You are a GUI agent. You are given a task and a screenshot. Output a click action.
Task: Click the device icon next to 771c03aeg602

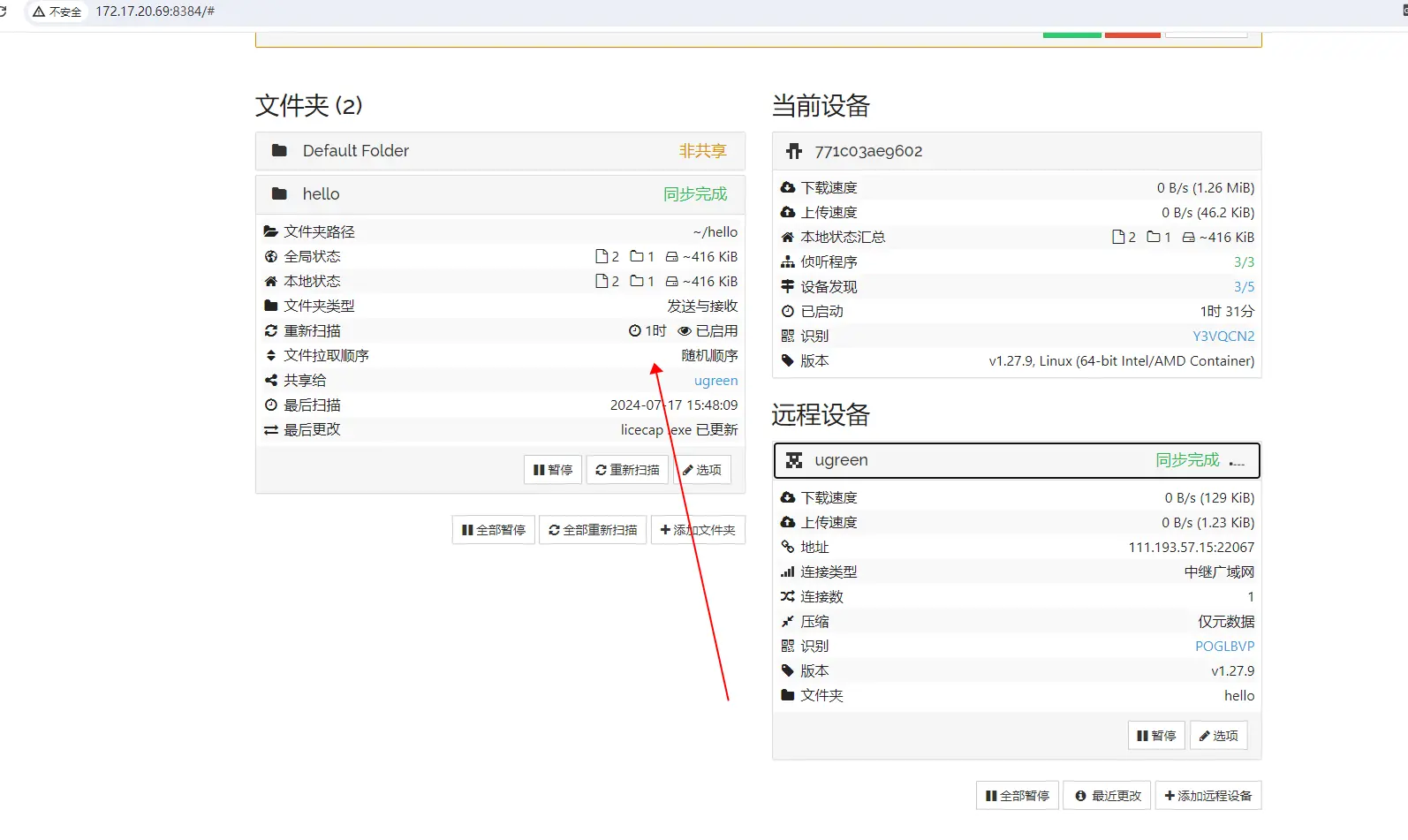tap(794, 152)
